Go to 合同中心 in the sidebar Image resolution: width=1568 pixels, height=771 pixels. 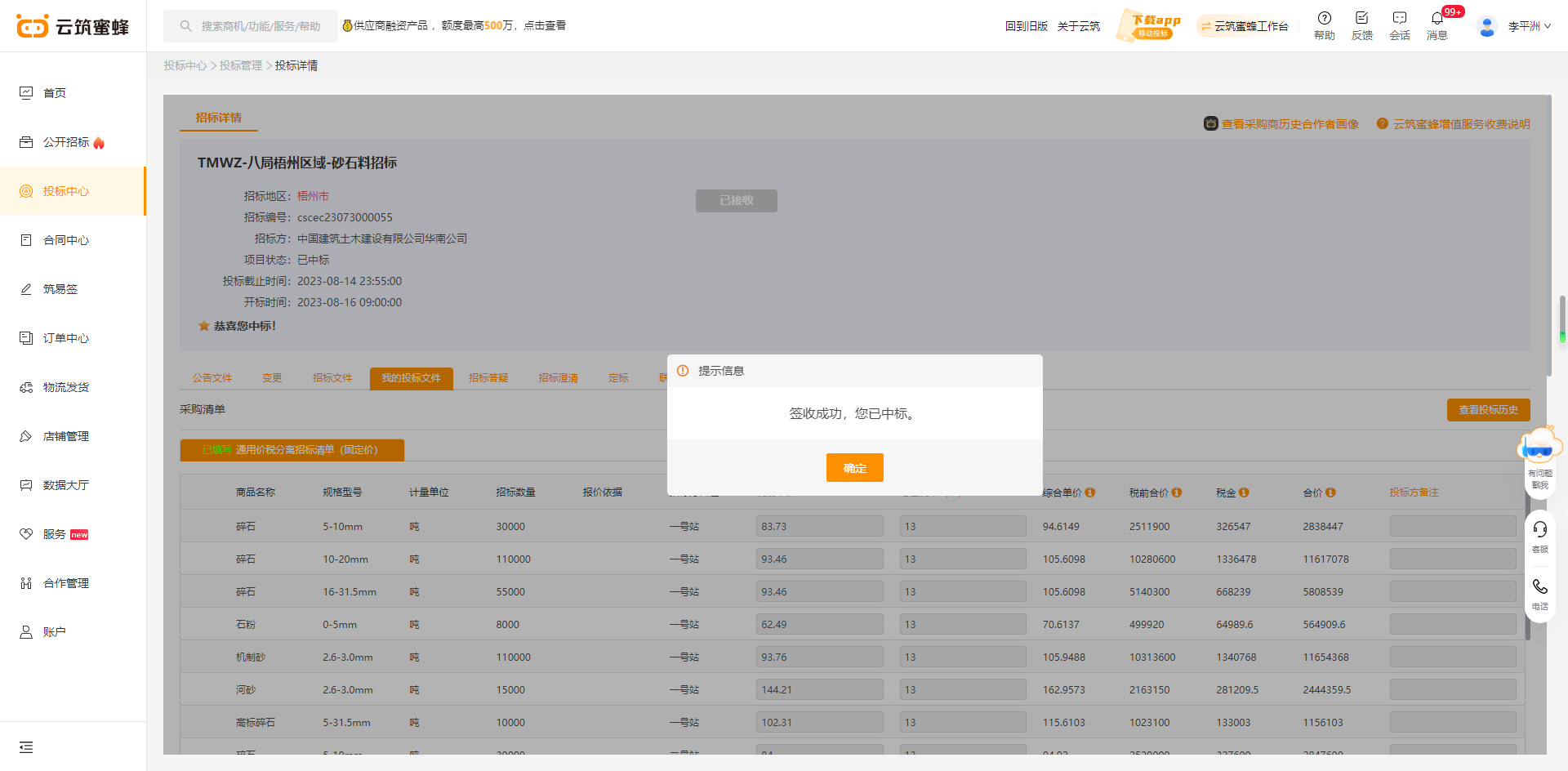[x=66, y=240]
